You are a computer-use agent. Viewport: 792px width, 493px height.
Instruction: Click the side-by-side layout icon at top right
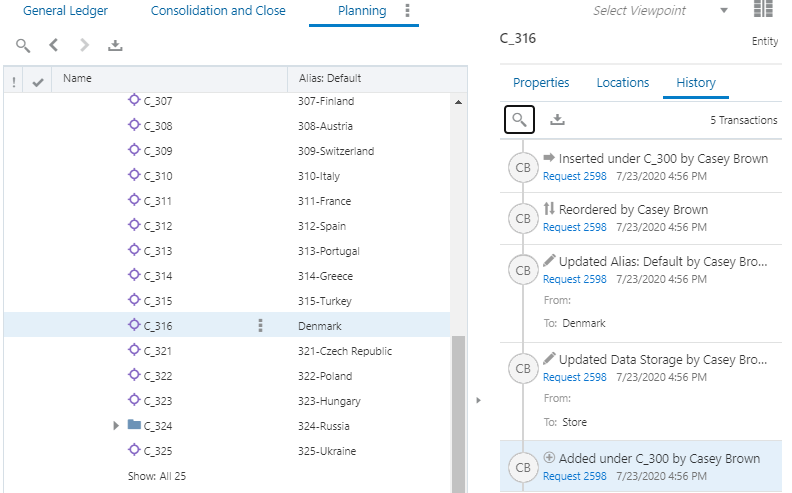764,11
